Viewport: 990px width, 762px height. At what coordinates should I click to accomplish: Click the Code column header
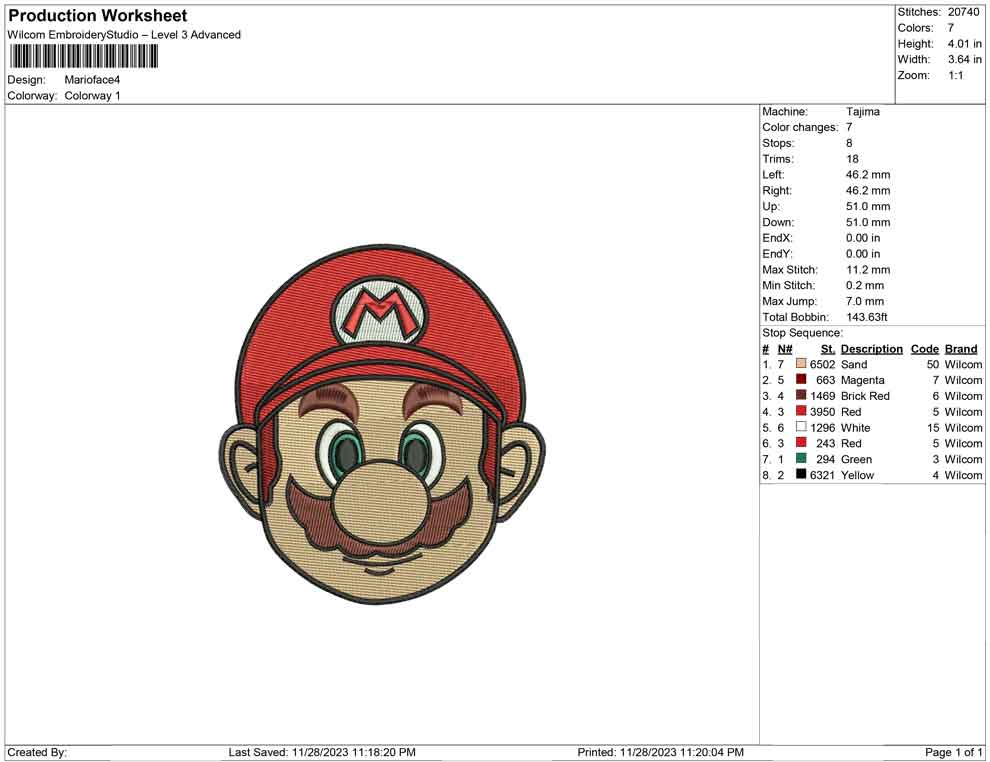(925, 349)
